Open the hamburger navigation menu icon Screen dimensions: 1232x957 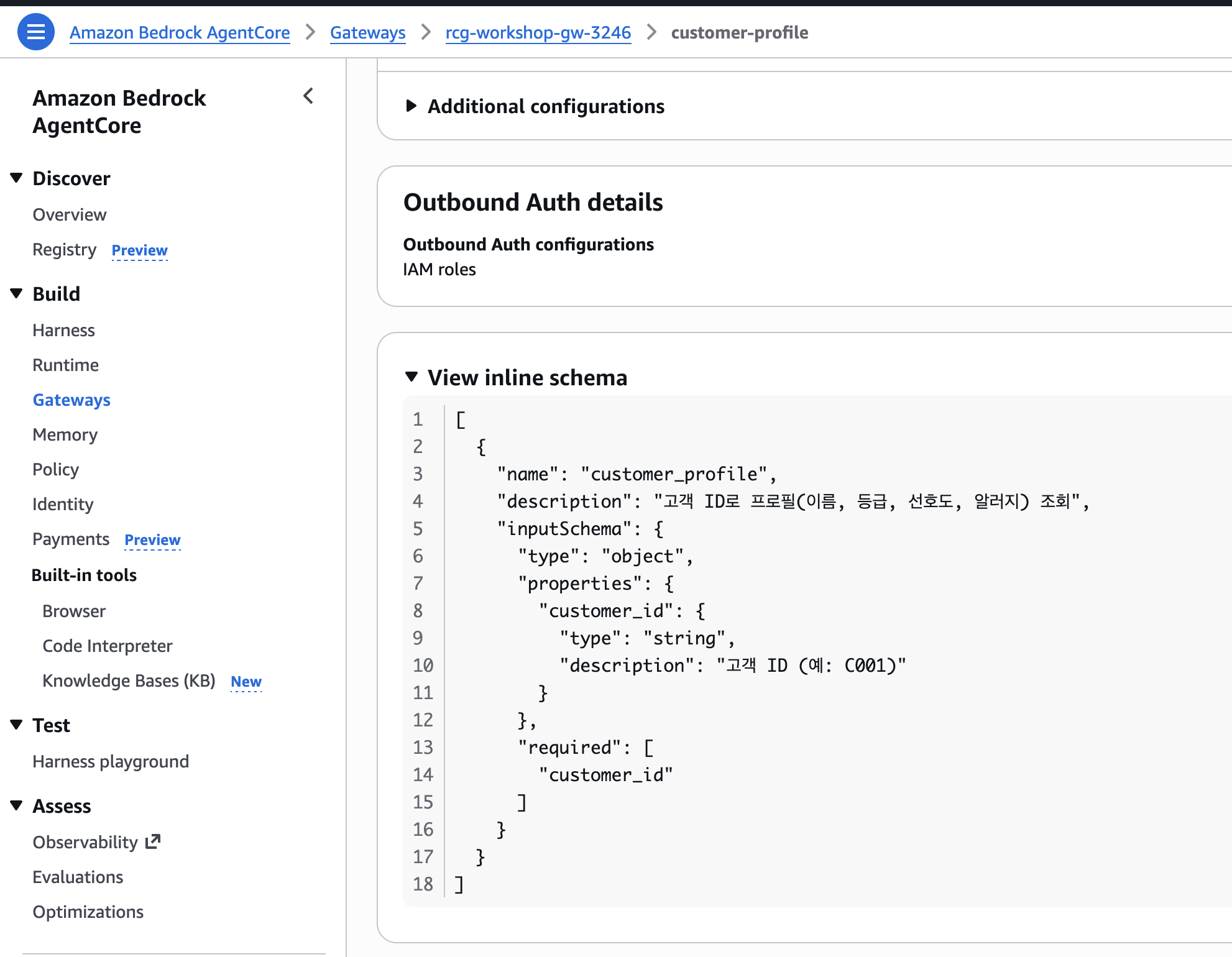pos(35,32)
